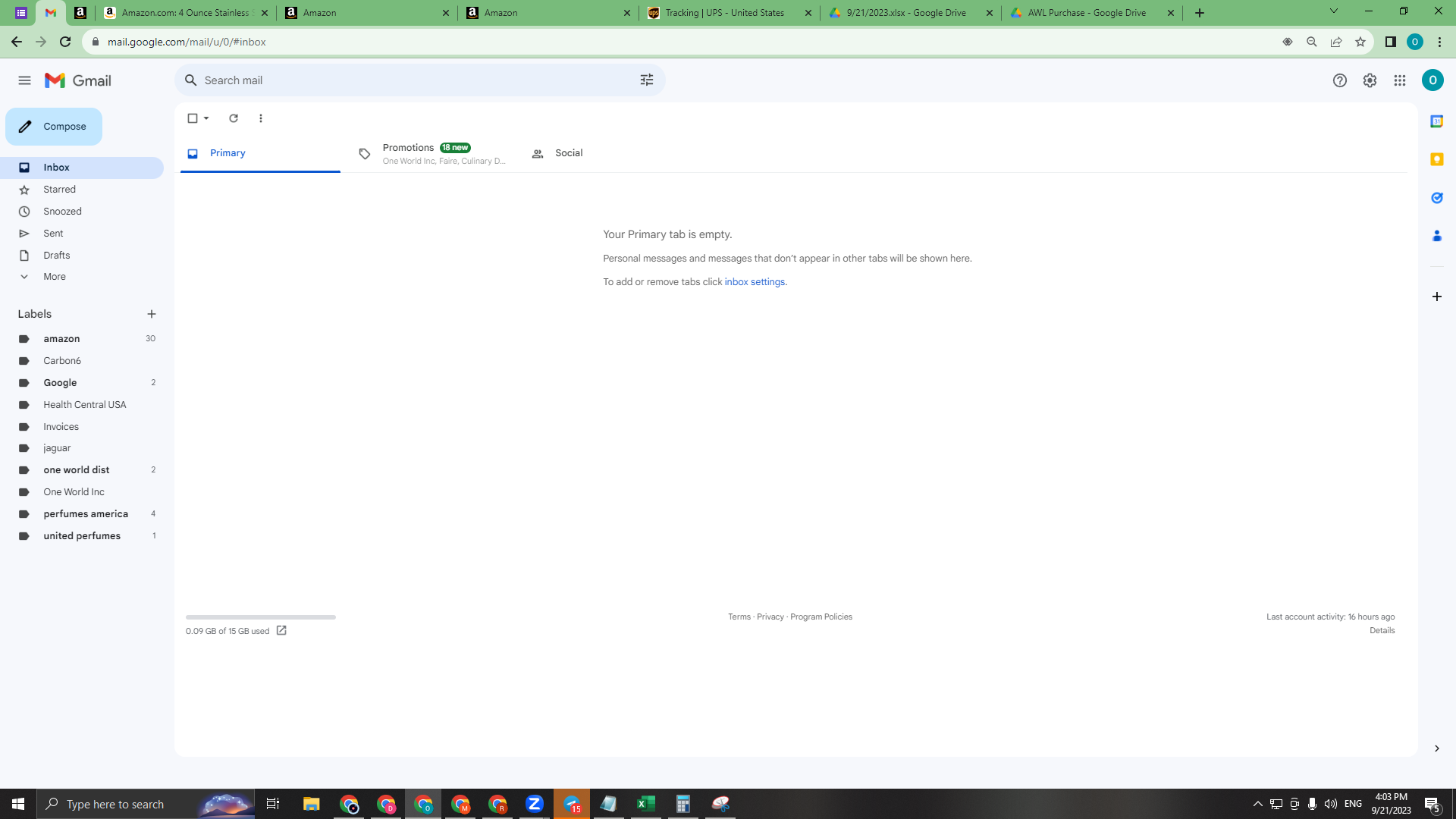The image size is (1456, 819).
Task: Click the Gmail logo
Action: (78, 80)
